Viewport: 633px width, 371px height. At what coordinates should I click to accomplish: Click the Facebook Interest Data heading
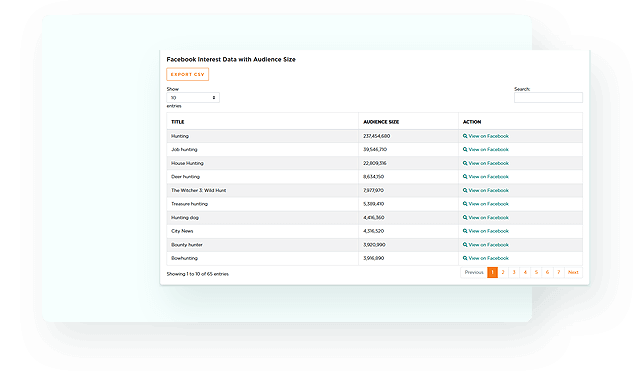tap(231, 59)
